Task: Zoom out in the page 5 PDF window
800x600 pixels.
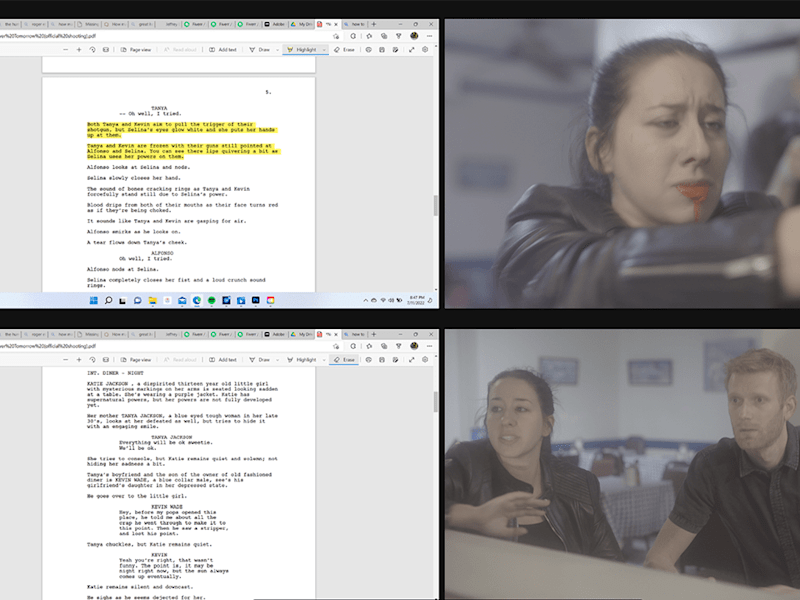Action: (65, 49)
